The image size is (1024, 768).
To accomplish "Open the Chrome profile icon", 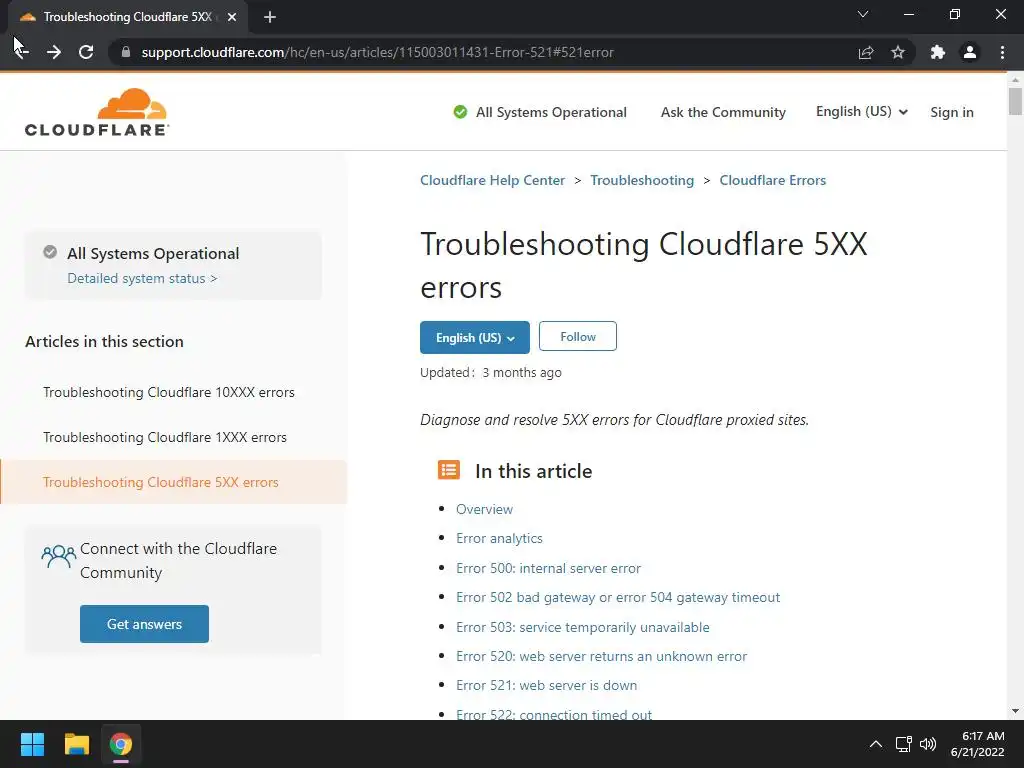I will [970, 52].
